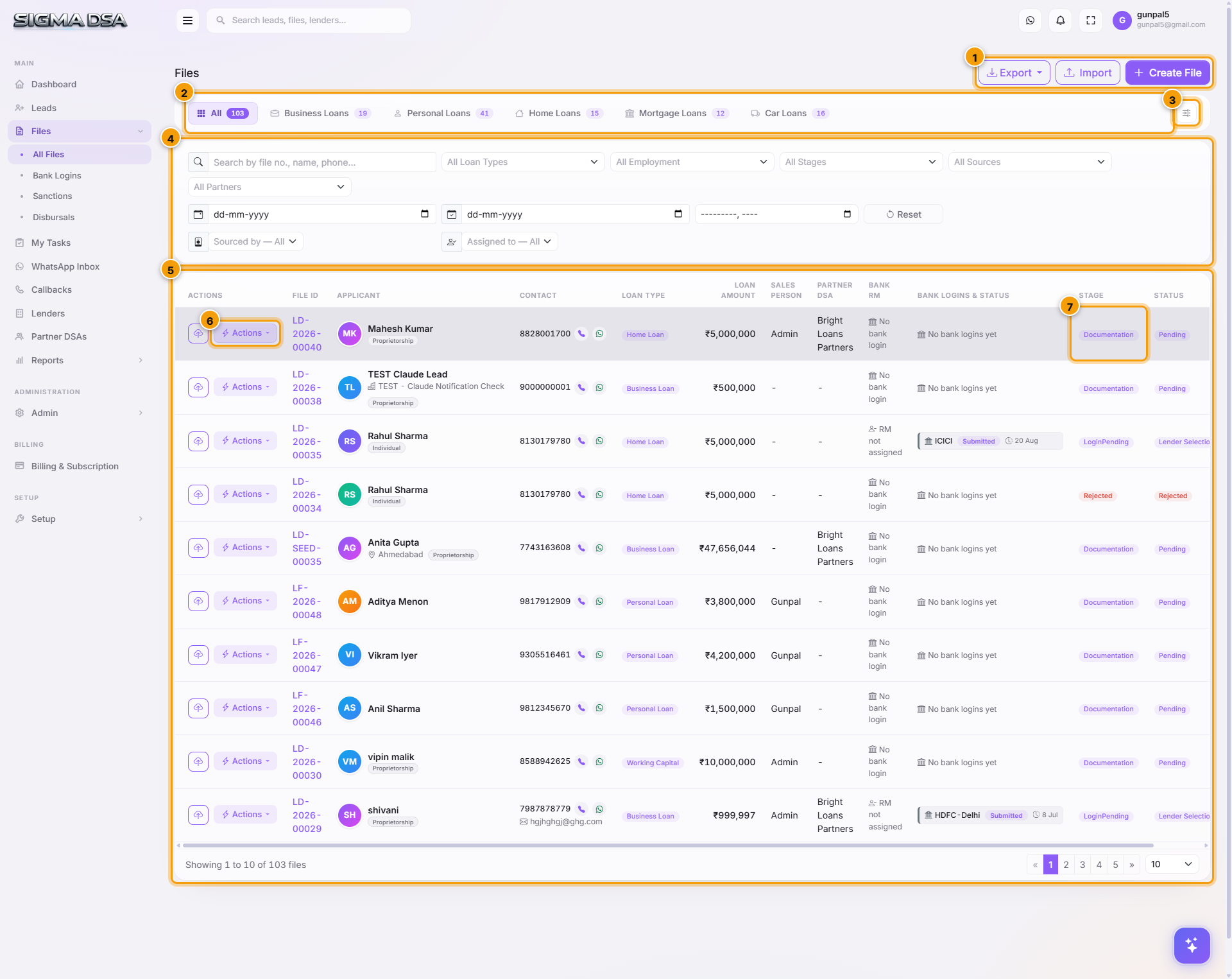1232x979 pixels.
Task: Go to next page arrow
Action: tap(1132, 864)
